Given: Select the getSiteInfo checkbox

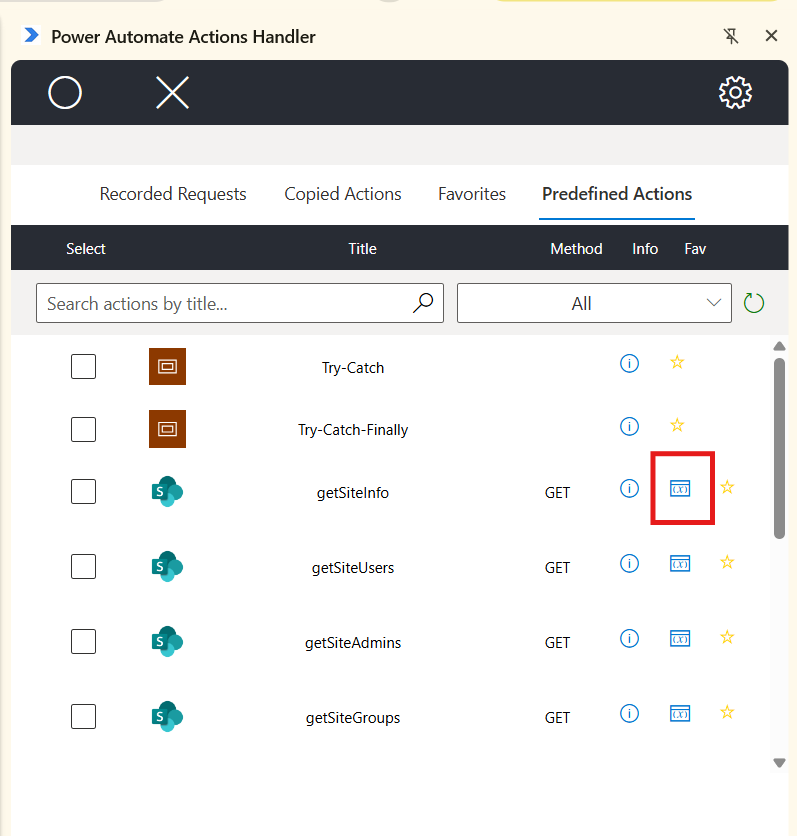Looking at the screenshot, I should [x=83, y=491].
